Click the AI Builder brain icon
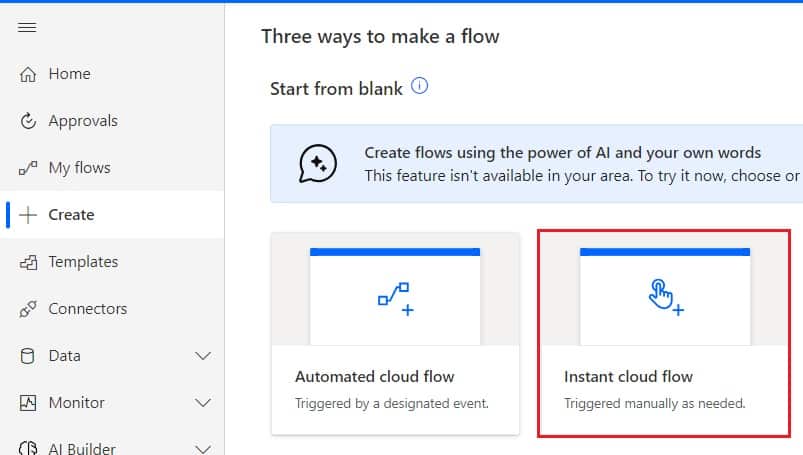803x455 pixels. coord(28,448)
